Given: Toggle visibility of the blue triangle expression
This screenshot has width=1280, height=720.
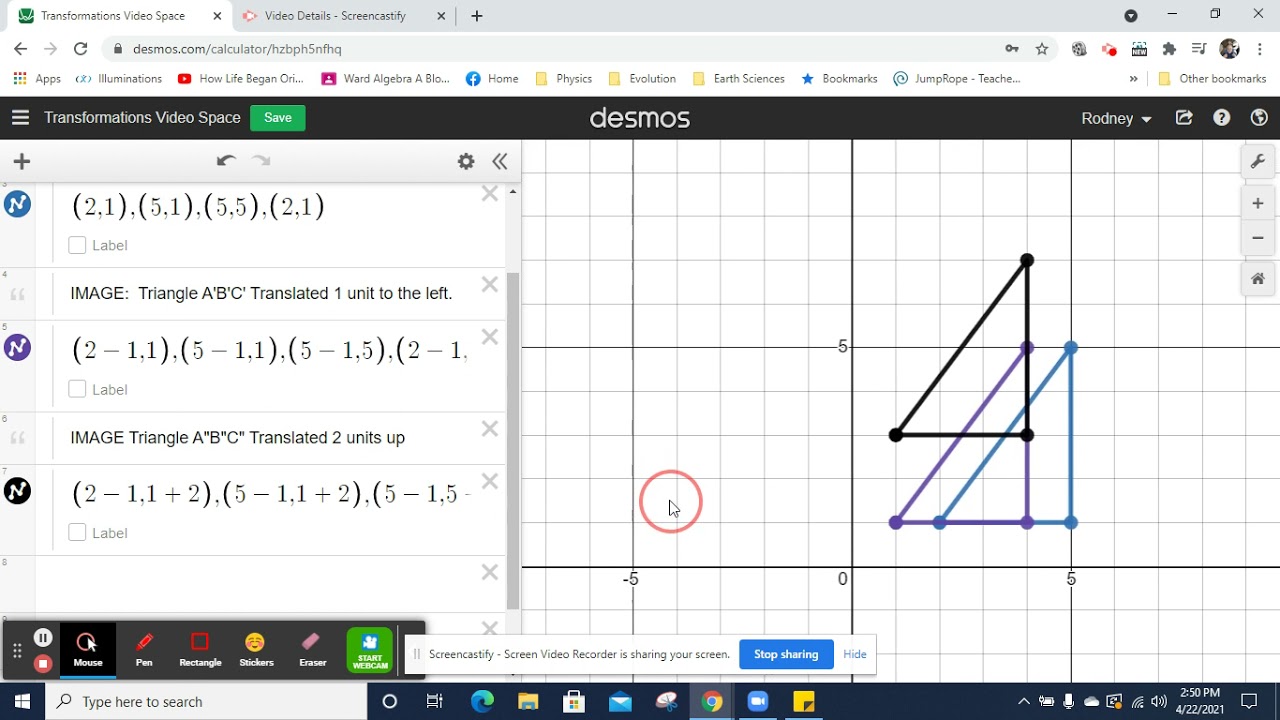Looking at the screenshot, I should (x=18, y=204).
